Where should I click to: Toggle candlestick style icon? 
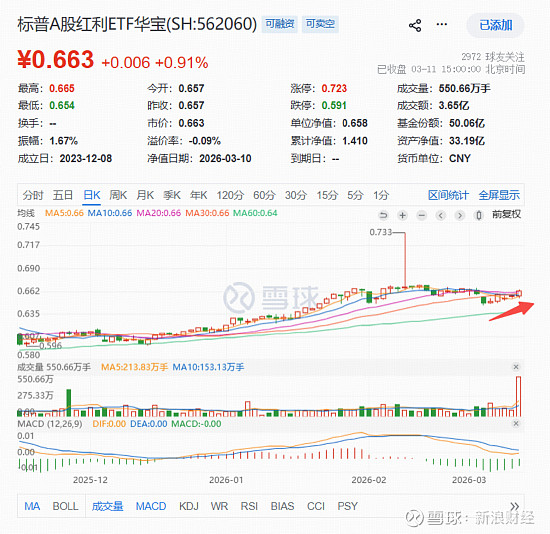479,215
